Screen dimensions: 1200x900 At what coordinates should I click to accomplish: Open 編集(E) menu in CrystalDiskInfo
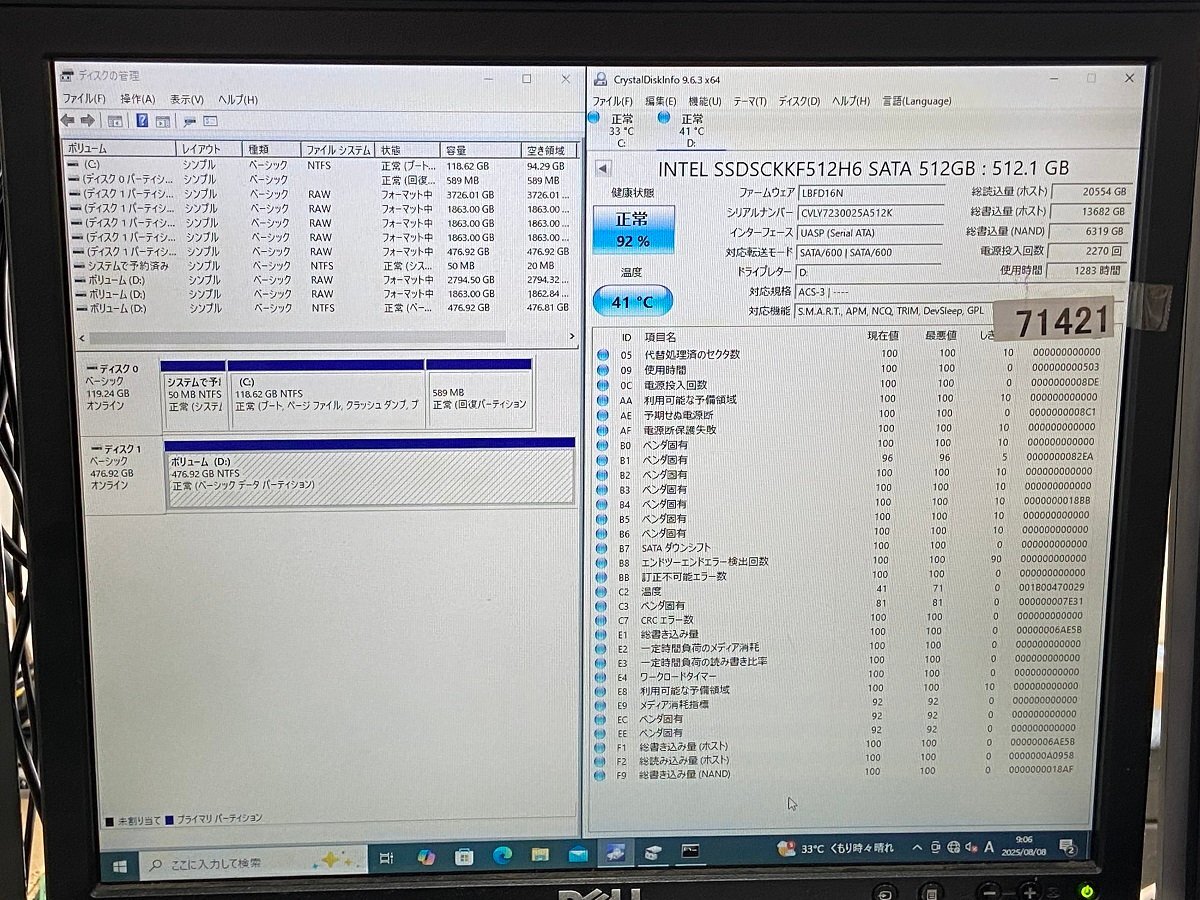point(660,102)
